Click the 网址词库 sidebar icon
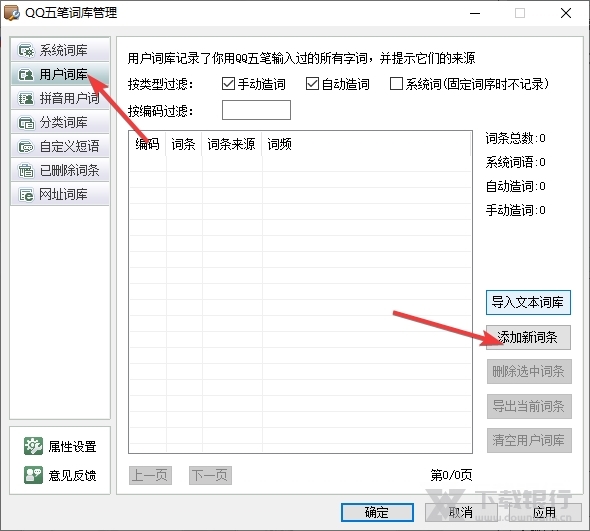 click(x=26, y=195)
